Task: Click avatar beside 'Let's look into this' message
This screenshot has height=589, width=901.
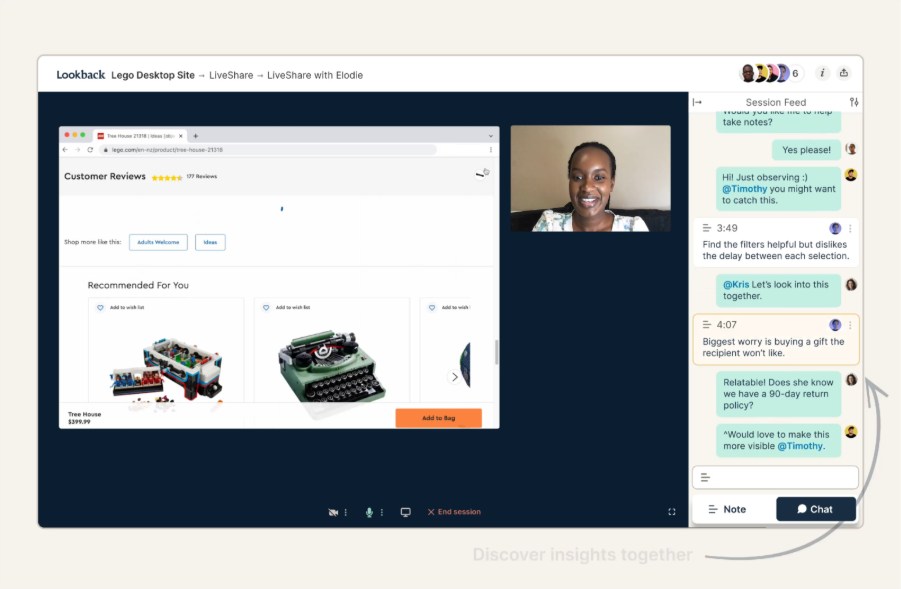Action: coord(851,284)
